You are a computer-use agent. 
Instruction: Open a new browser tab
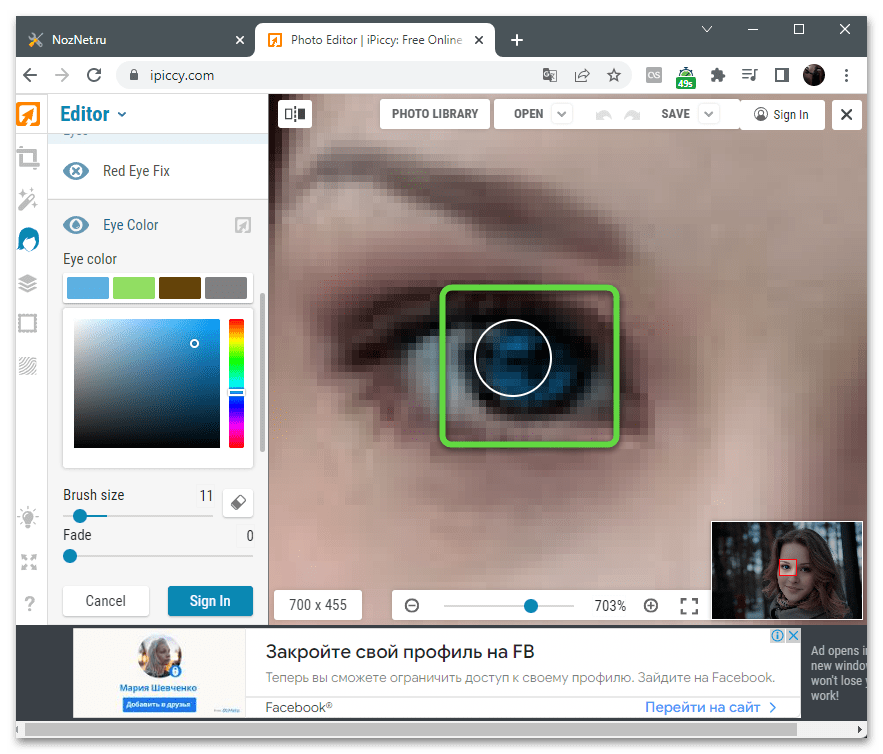pos(516,40)
